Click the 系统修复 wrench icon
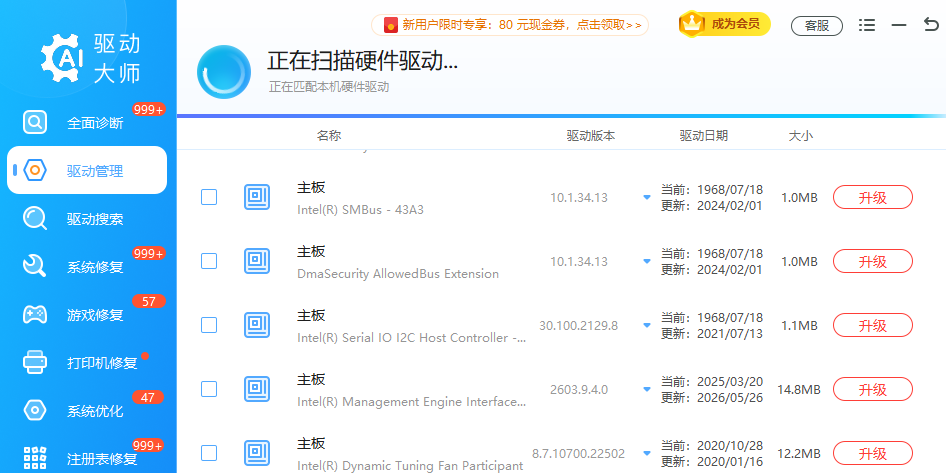 tap(35, 266)
